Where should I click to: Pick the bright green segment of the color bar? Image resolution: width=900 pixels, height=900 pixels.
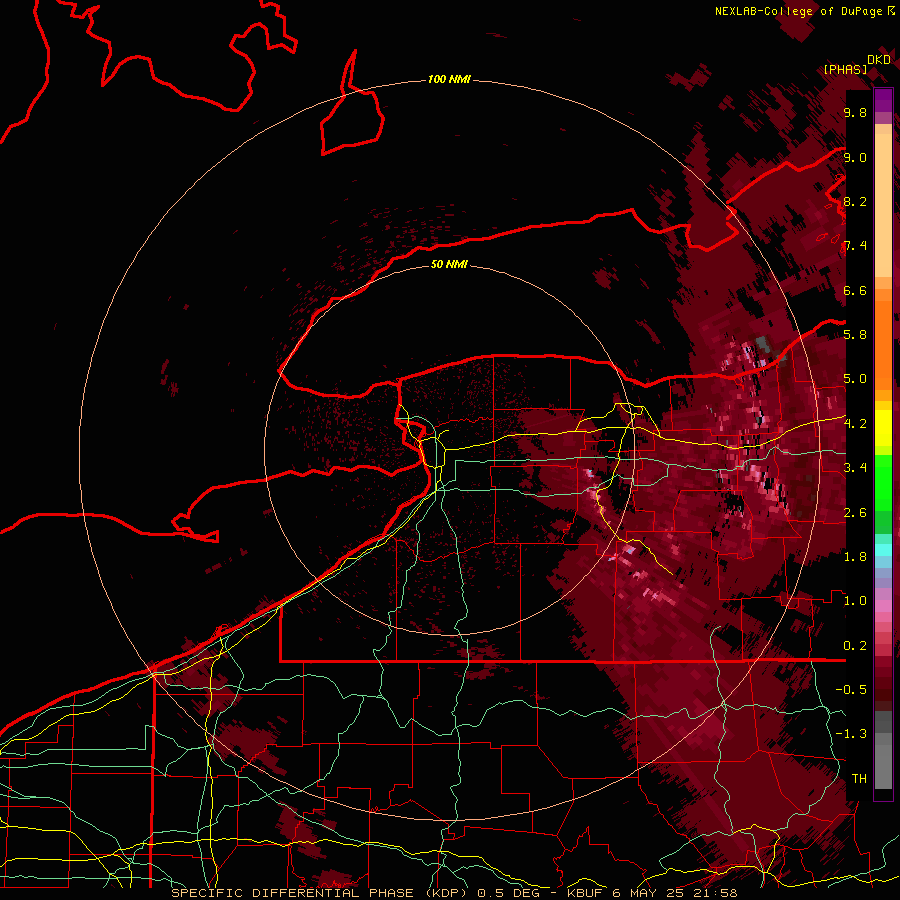pyautogui.click(x=883, y=483)
